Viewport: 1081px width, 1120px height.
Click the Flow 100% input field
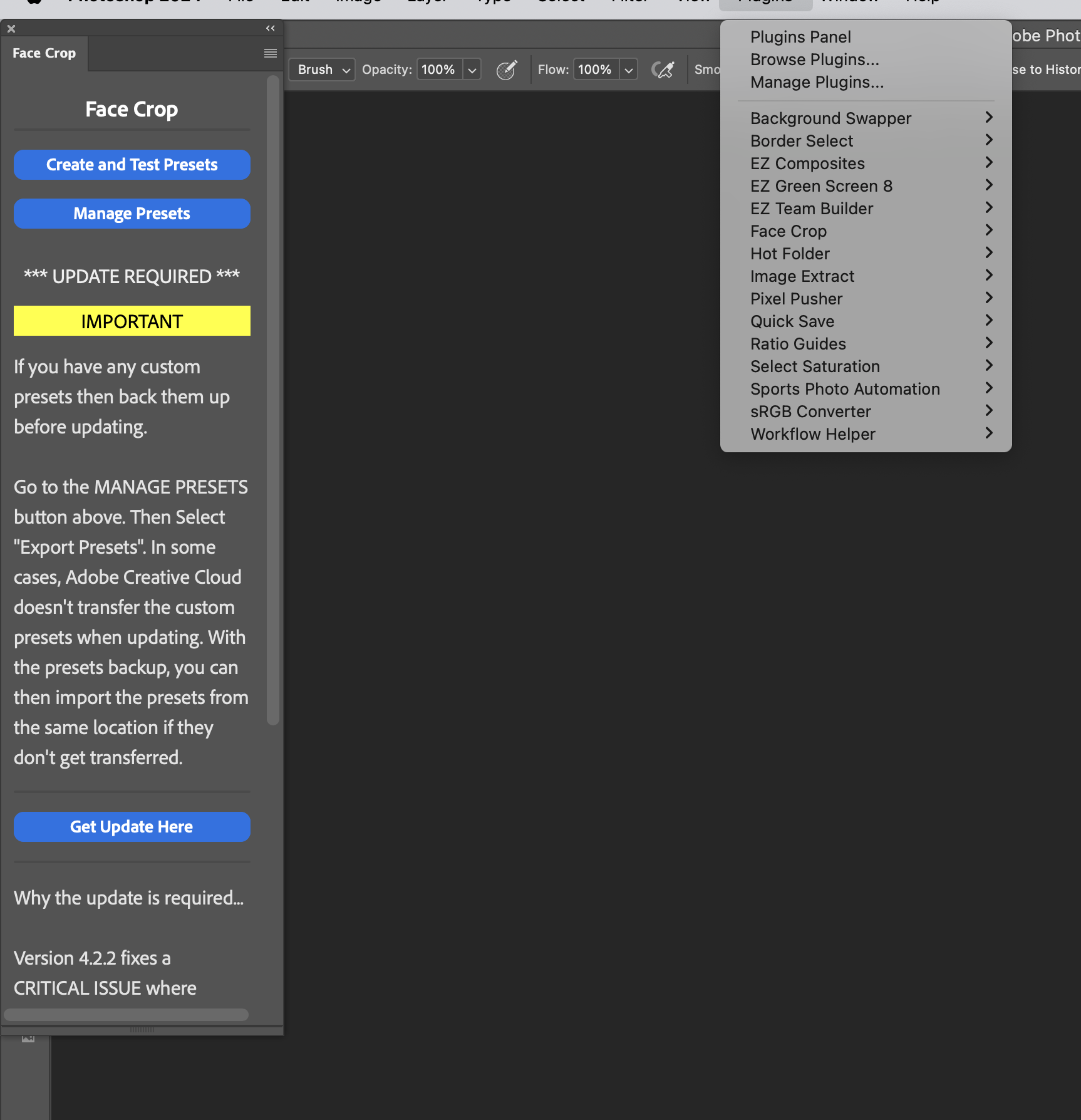[597, 70]
